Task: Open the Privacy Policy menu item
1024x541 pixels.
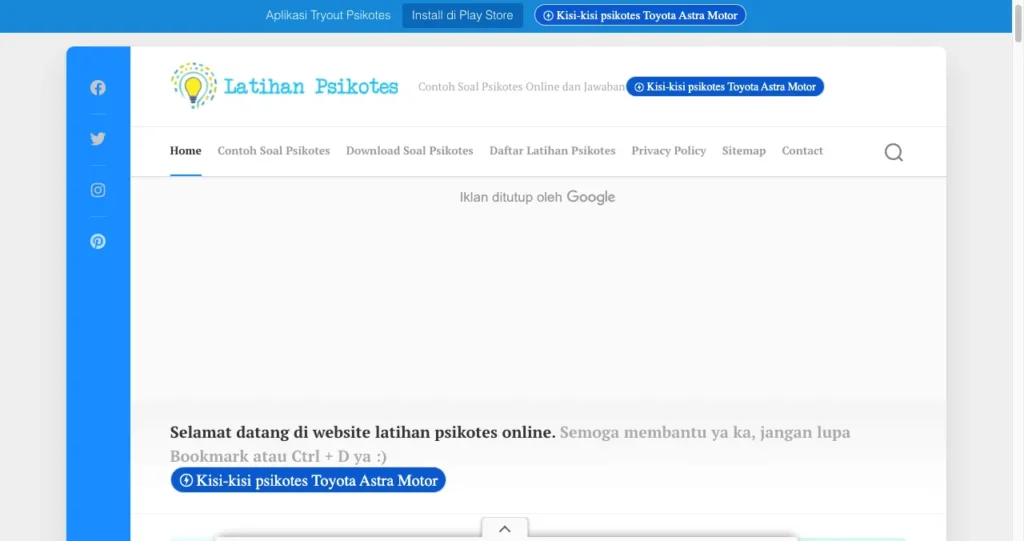Action: 669,151
